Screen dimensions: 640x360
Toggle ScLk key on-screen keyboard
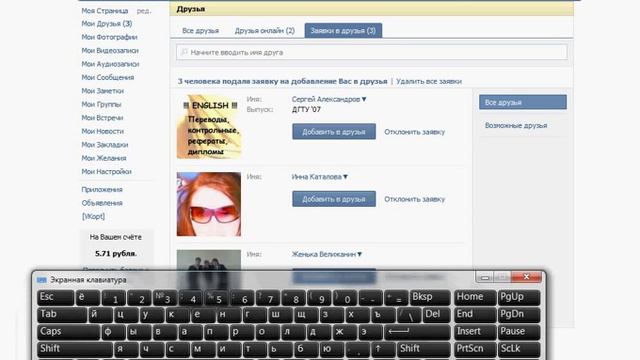click(519, 349)
